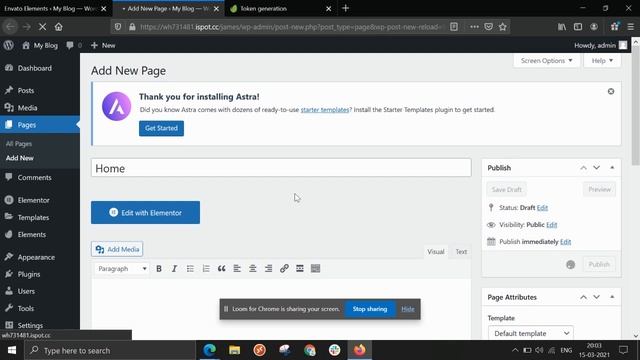The width and height of the screenshot is (640, 360).
Task: Collapse the Publish panel
Action: [x=612, y=168]
